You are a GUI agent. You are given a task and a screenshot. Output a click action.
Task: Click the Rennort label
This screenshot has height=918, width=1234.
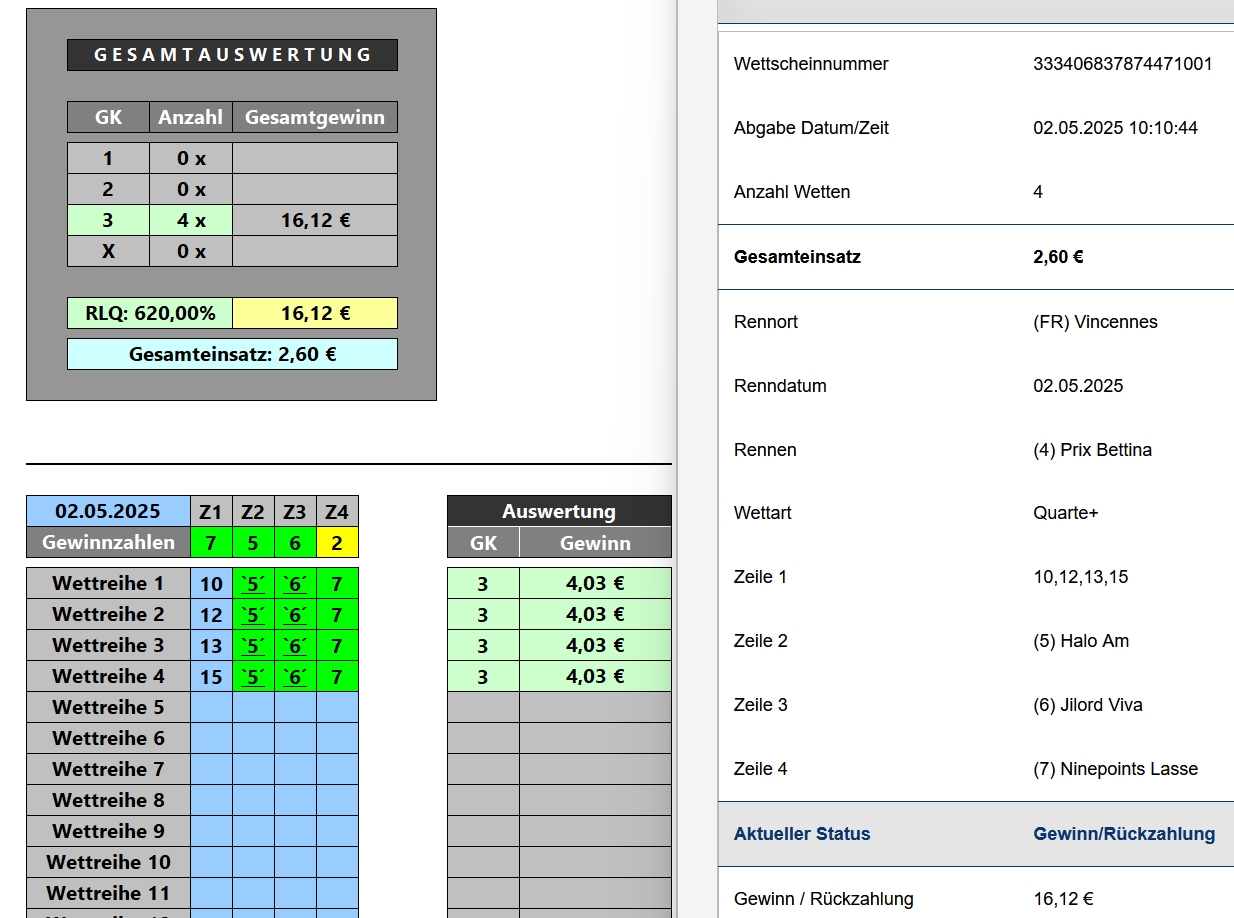coord(766,322)
